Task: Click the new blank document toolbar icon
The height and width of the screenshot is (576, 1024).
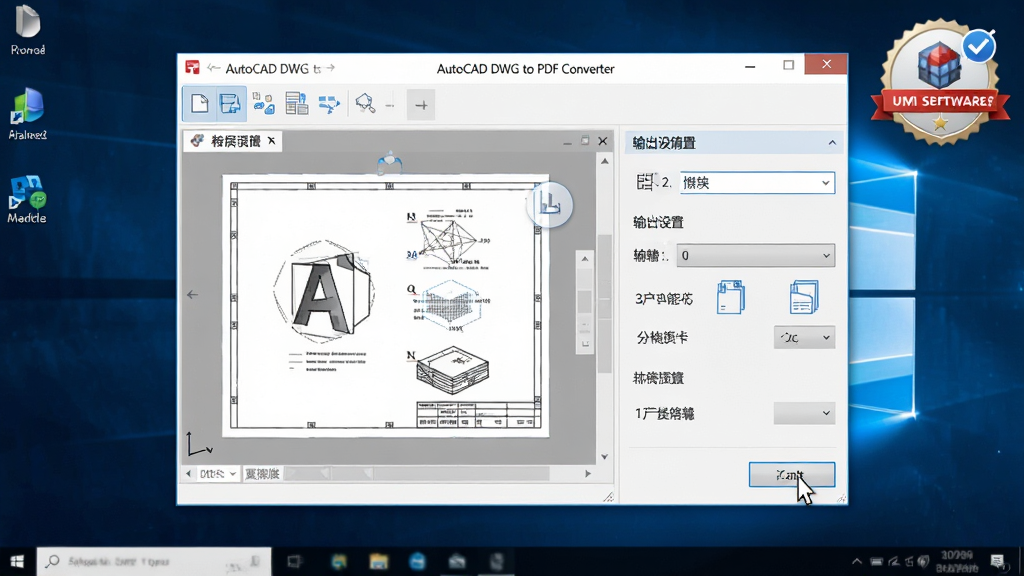Action: (199, 103)
